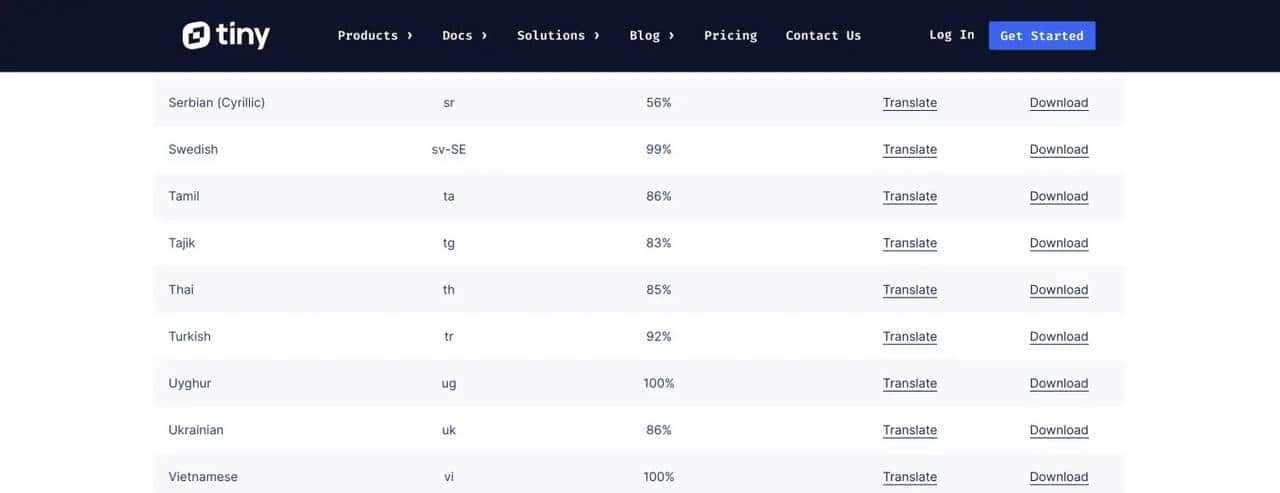Open Contact Us page
This screenshot has height=493, width=1280.
point(823,36)
